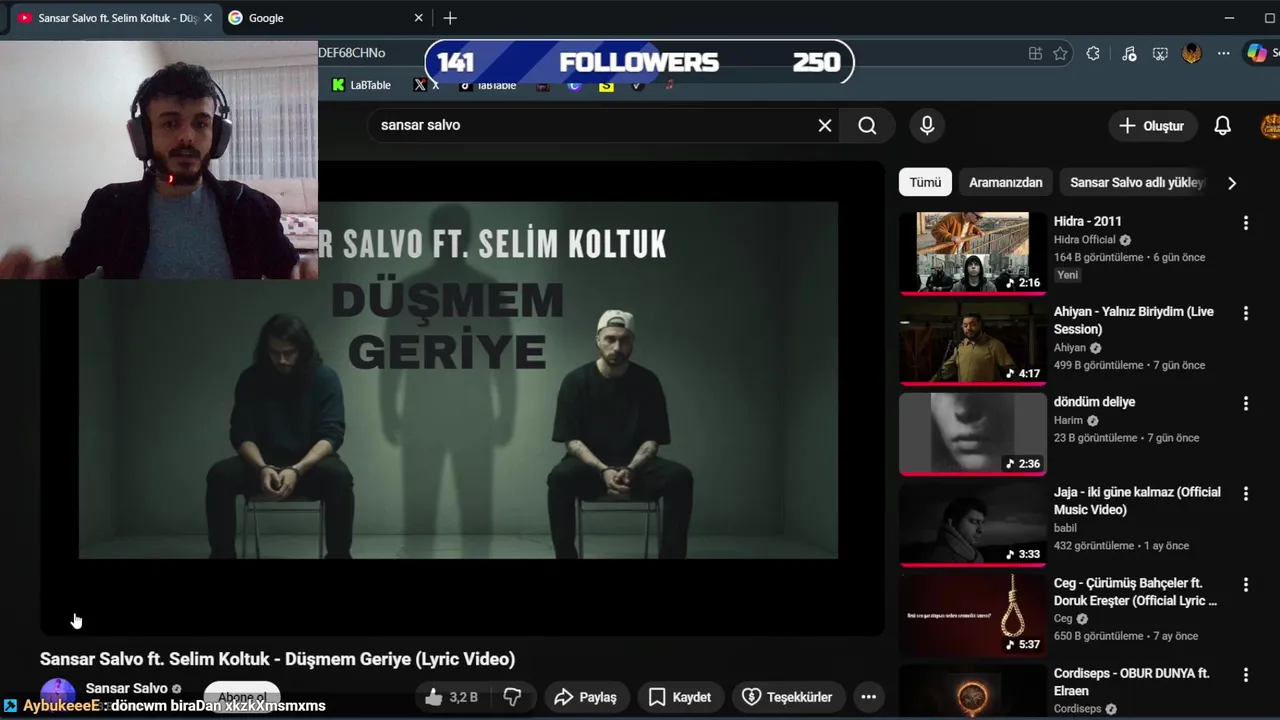Like the video with thumbs up
Viewport: 1280px width, 720px height.
(451, 697)
